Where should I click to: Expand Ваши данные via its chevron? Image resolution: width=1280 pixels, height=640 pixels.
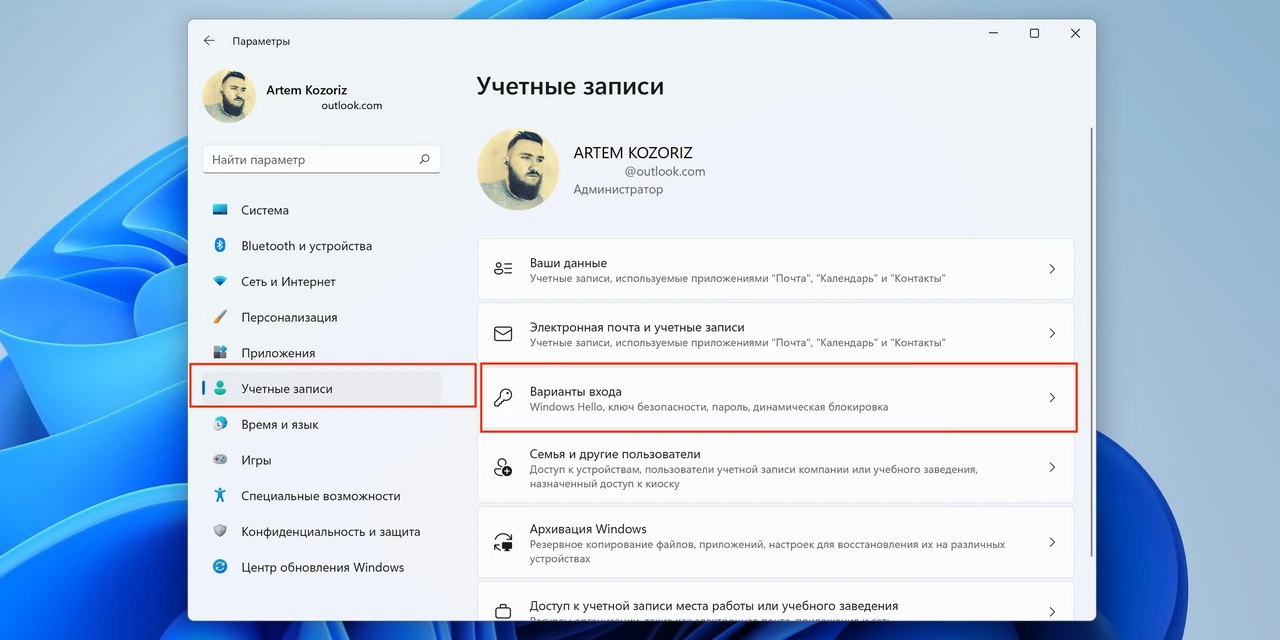pos(1052,269)
